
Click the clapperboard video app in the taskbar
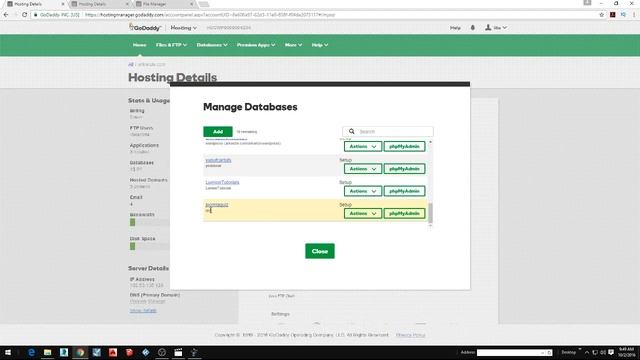(x=178, y=352)
